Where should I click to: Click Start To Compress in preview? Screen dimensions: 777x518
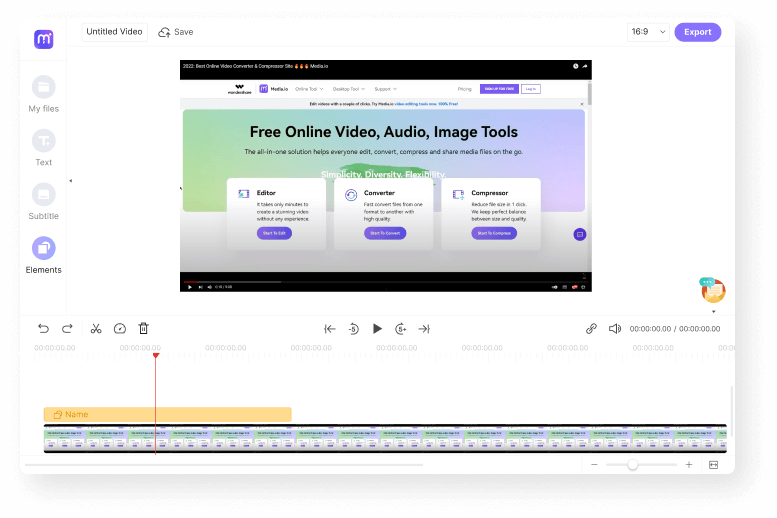(x=494, y=233)
